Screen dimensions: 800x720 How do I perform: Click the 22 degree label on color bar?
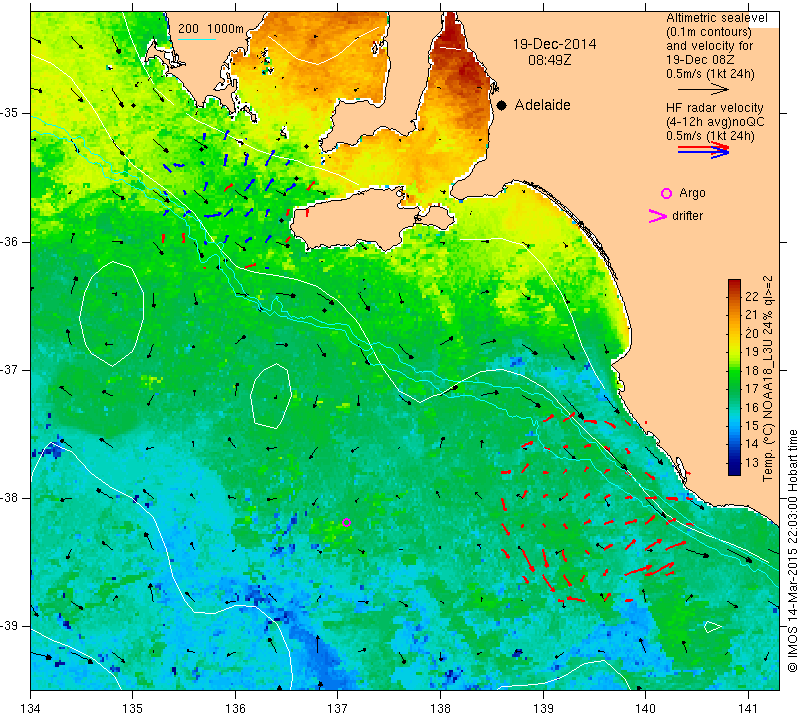[x=752, y=297]
